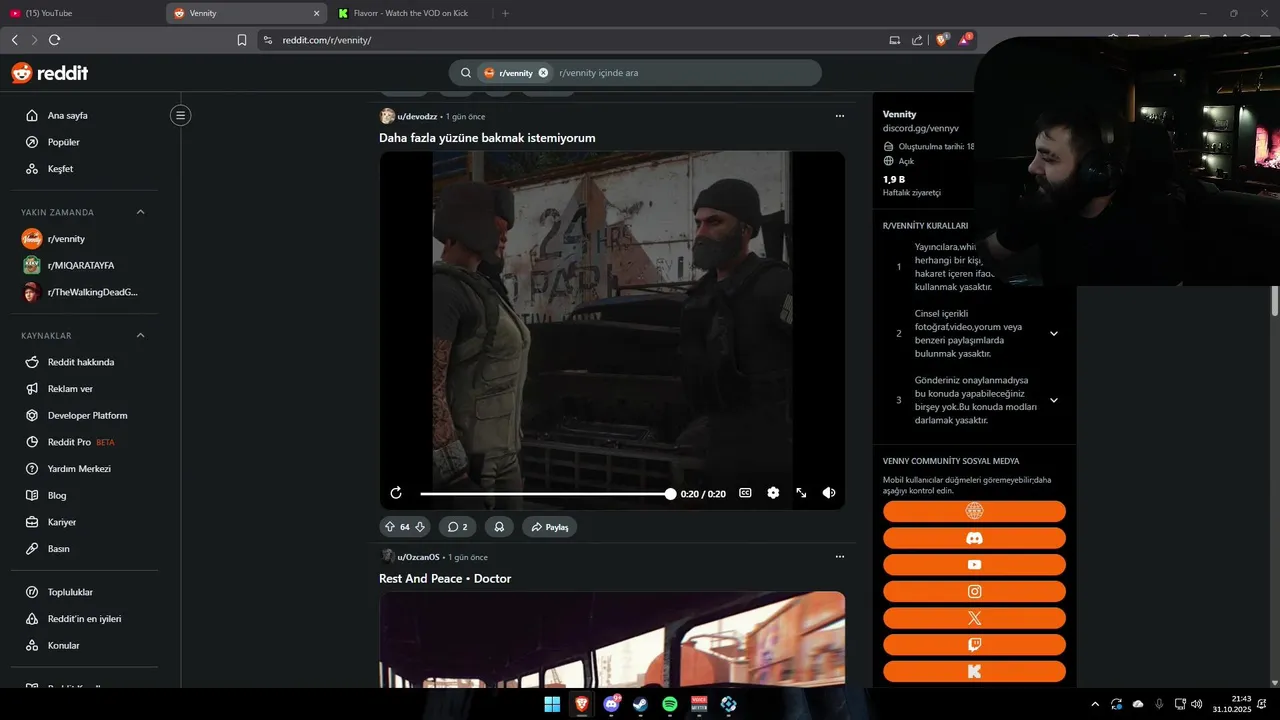
Task: Open video settings gear
Action: pos(773,493)
